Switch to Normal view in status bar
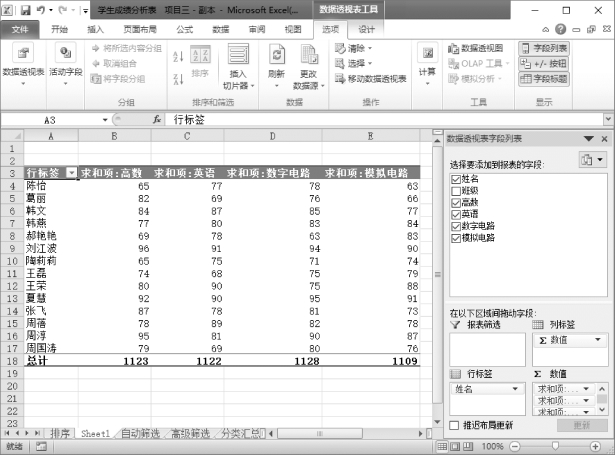 (442, 446)
